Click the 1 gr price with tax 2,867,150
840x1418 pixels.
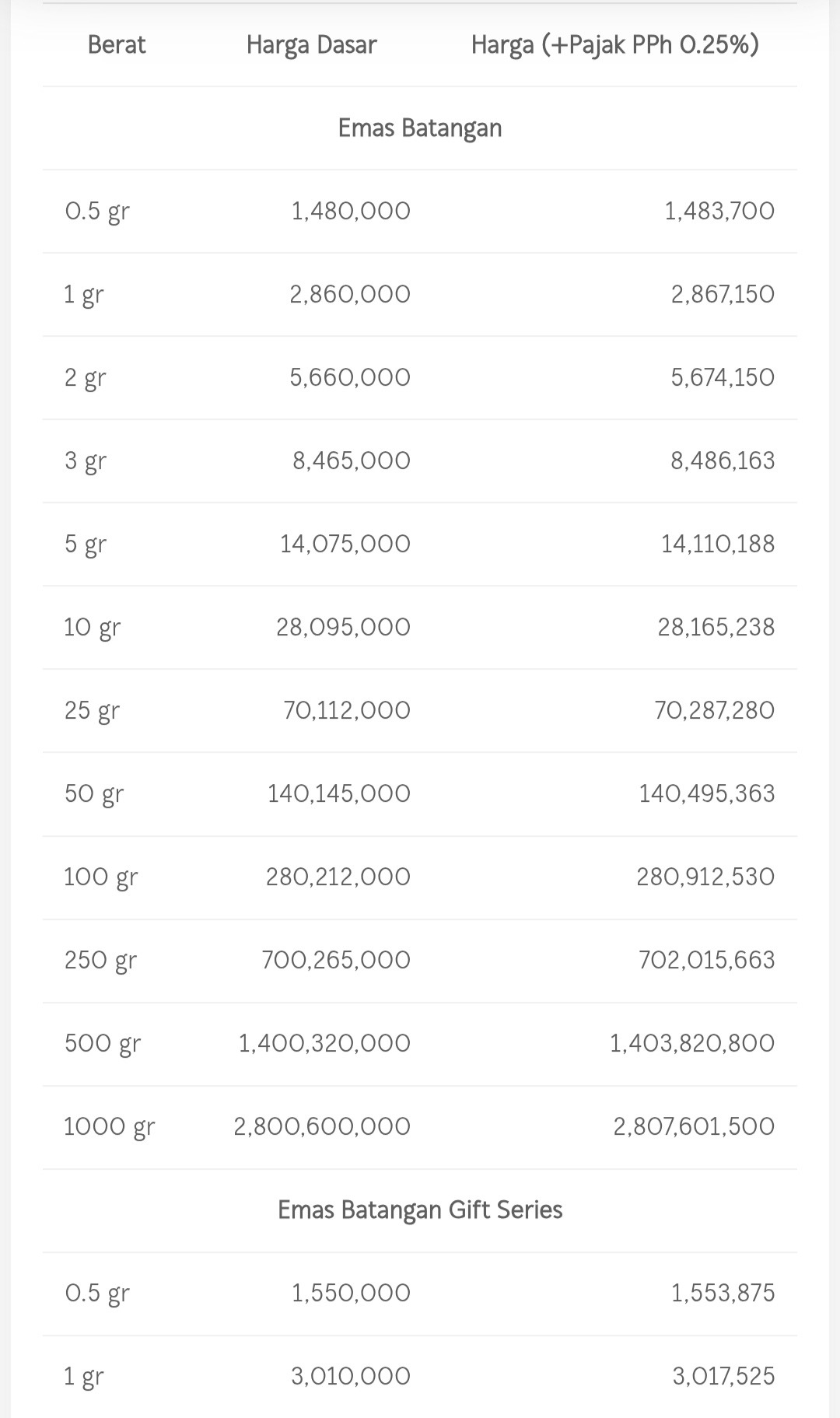[x=723, y=295]
